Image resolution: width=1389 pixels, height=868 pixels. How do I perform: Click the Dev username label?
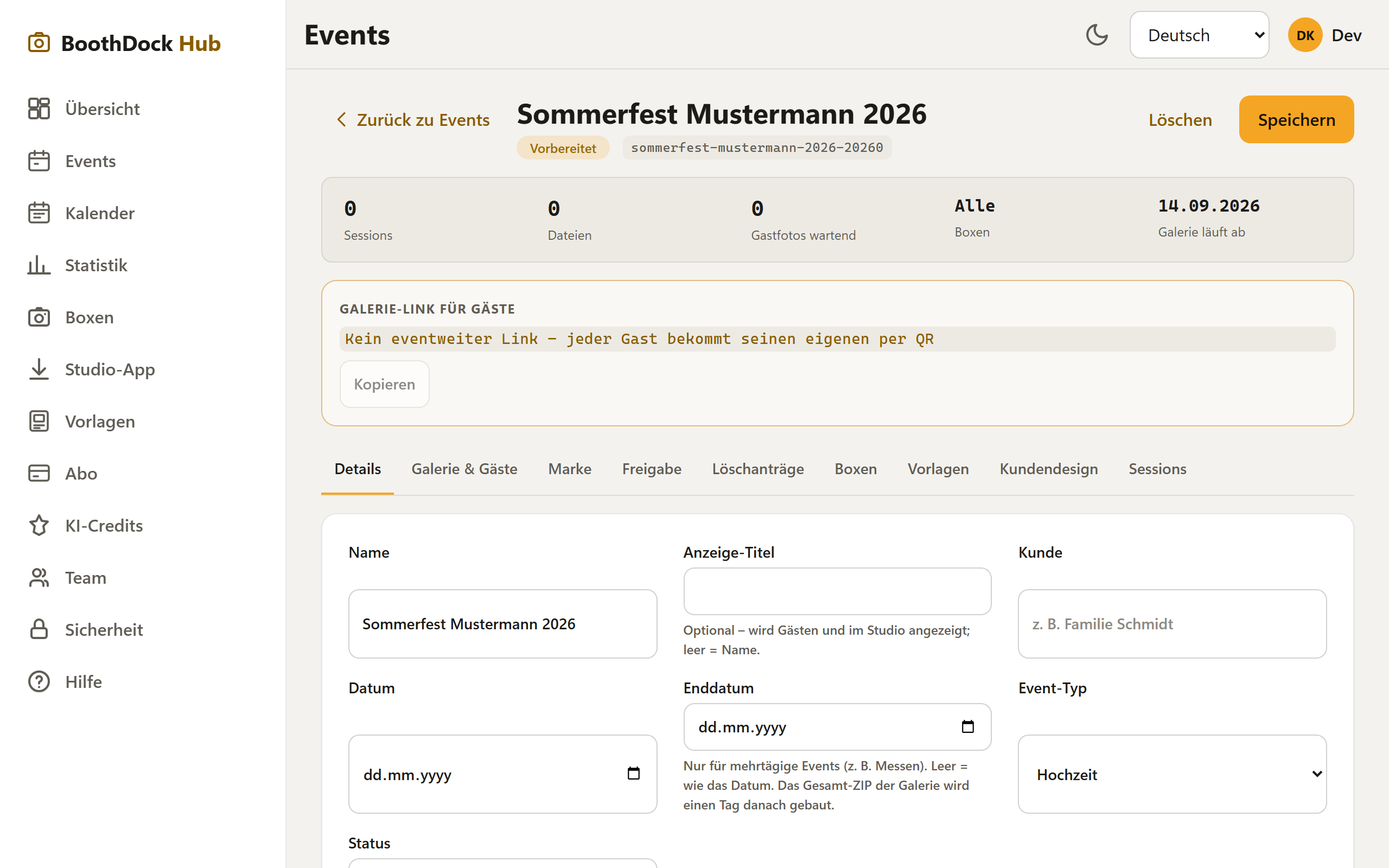click(1346, 35)
